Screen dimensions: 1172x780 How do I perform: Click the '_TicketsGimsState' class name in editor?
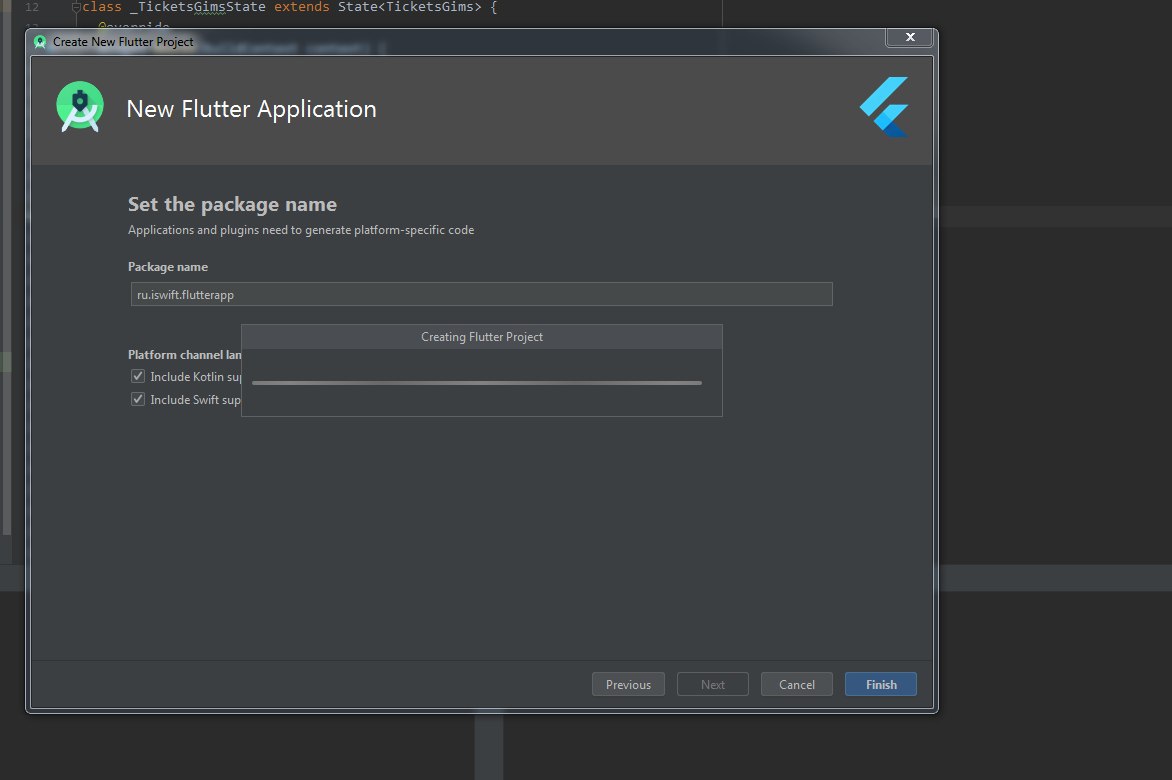pyautogui.click(x=198, y=7)
